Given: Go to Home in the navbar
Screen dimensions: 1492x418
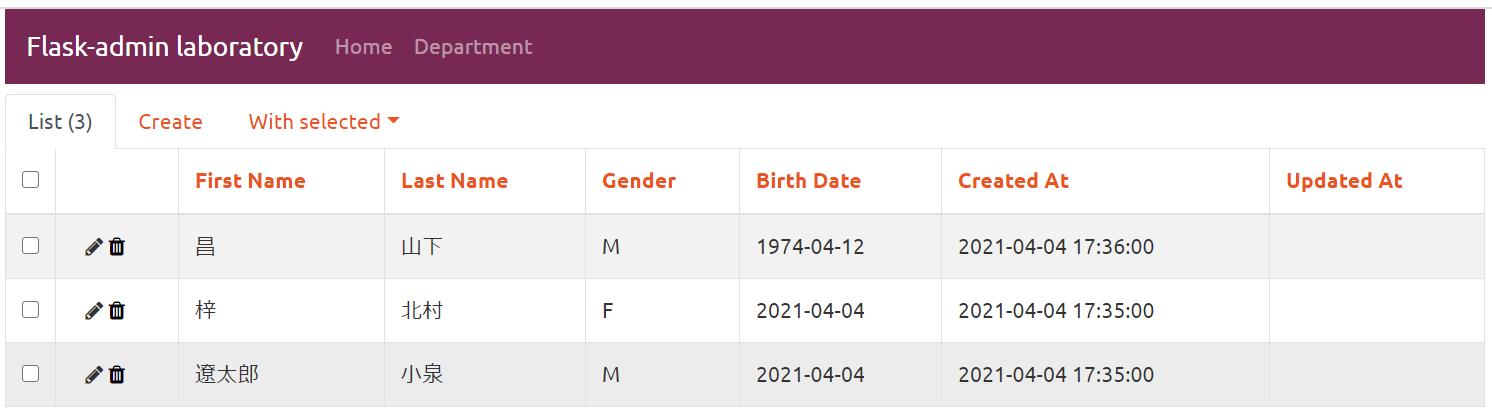Looking at the screenshot, I should click(363, 47).
